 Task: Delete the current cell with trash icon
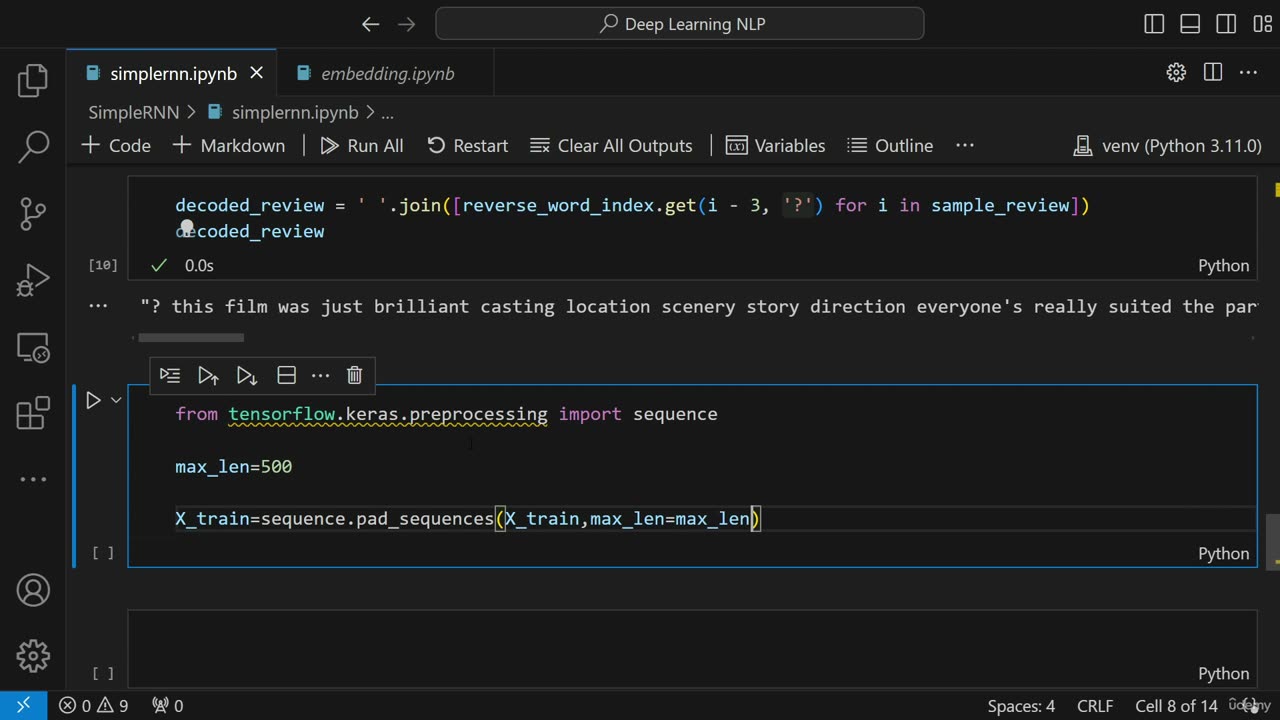(x=354, y=375)
